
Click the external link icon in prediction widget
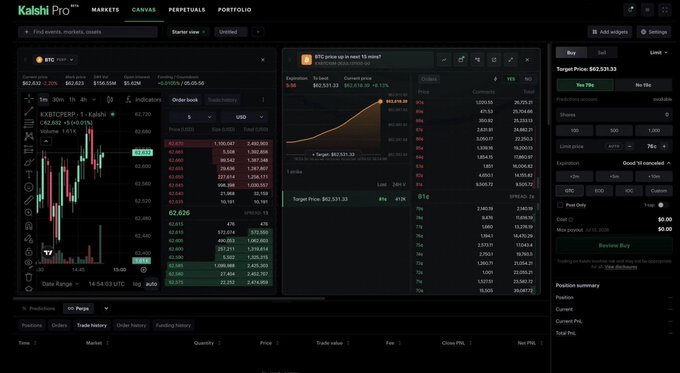(494, 60)
